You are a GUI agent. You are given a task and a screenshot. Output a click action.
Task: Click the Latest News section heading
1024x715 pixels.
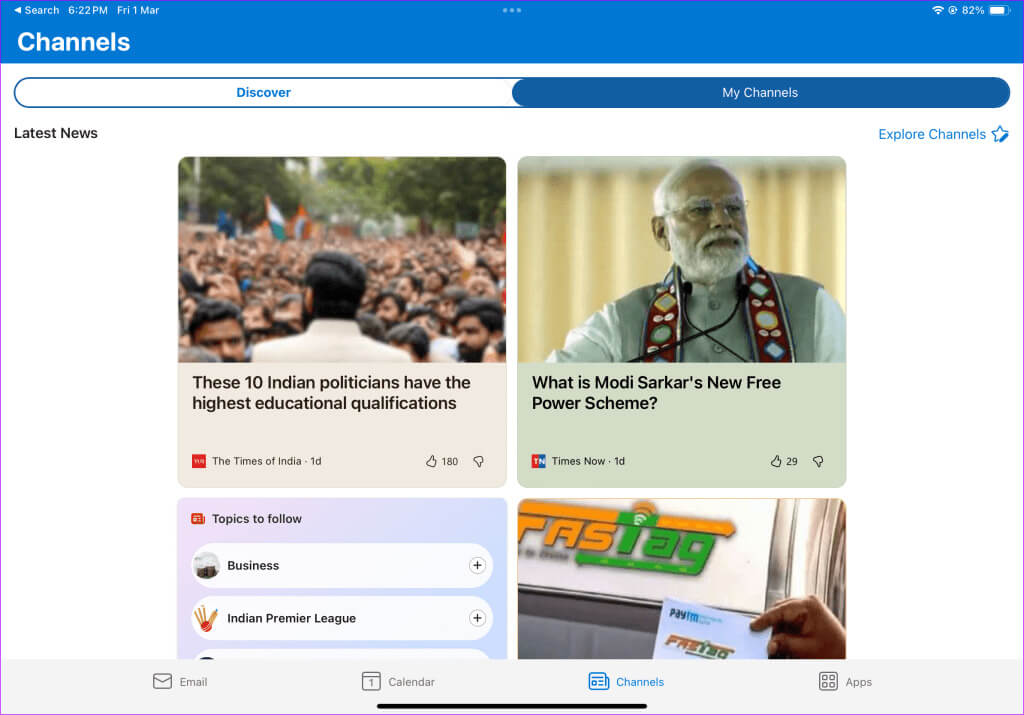click(56, 133)
